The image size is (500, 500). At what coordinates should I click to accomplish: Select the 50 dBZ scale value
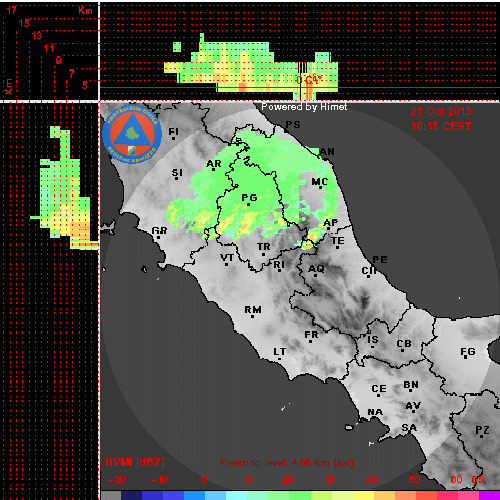(x=414, y=480)
